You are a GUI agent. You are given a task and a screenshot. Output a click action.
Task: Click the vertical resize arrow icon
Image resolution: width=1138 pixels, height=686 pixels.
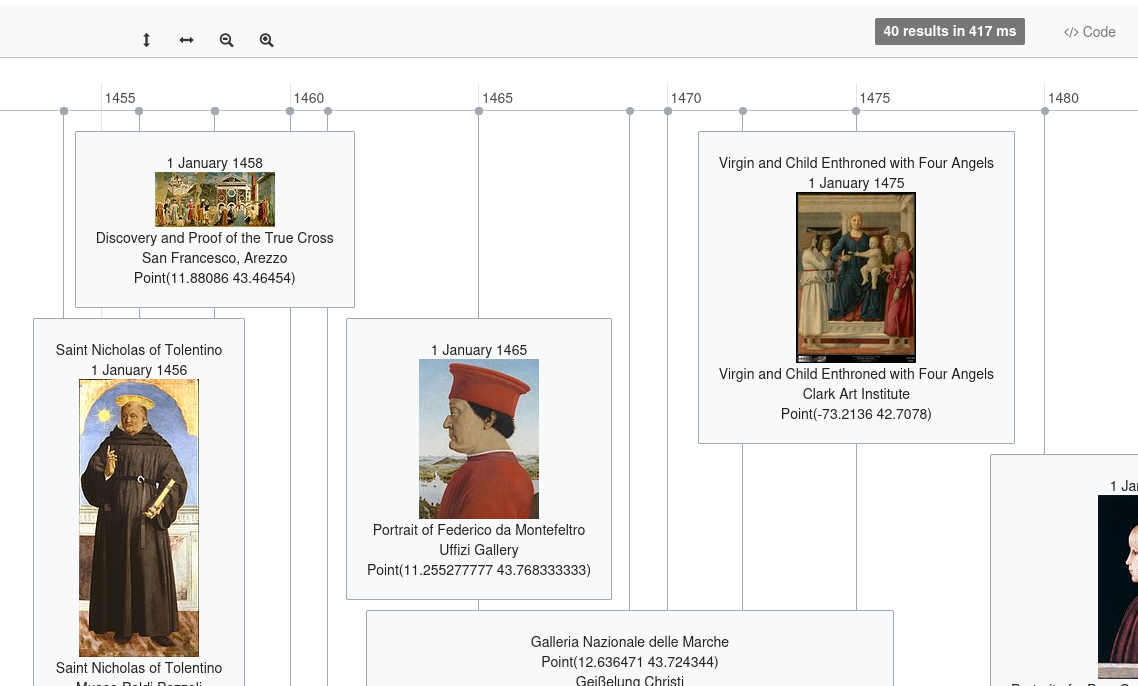[147, 40]
